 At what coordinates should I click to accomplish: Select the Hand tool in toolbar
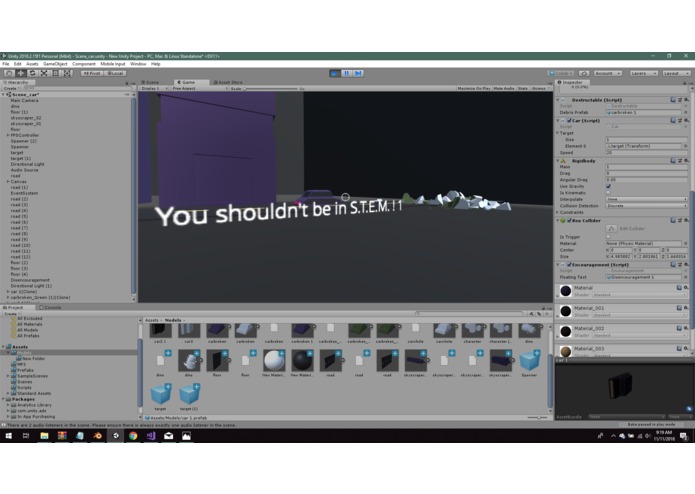click(x=9, y=73)
